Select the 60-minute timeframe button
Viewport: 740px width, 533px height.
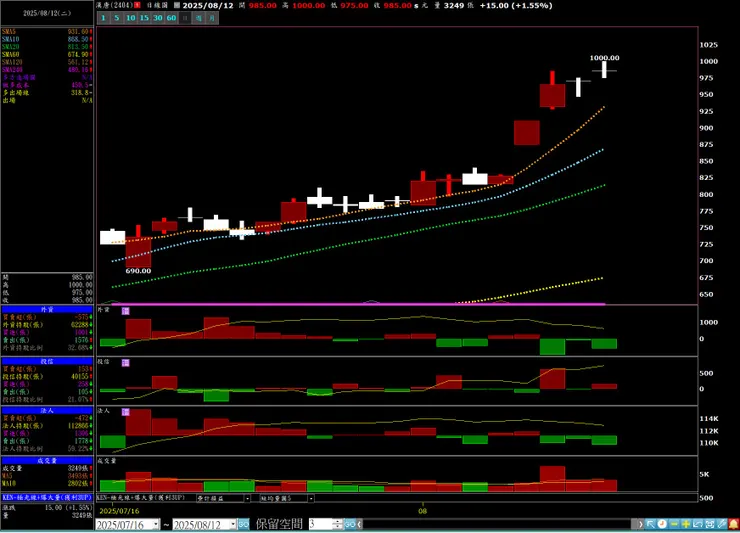[x=171, y=18]
